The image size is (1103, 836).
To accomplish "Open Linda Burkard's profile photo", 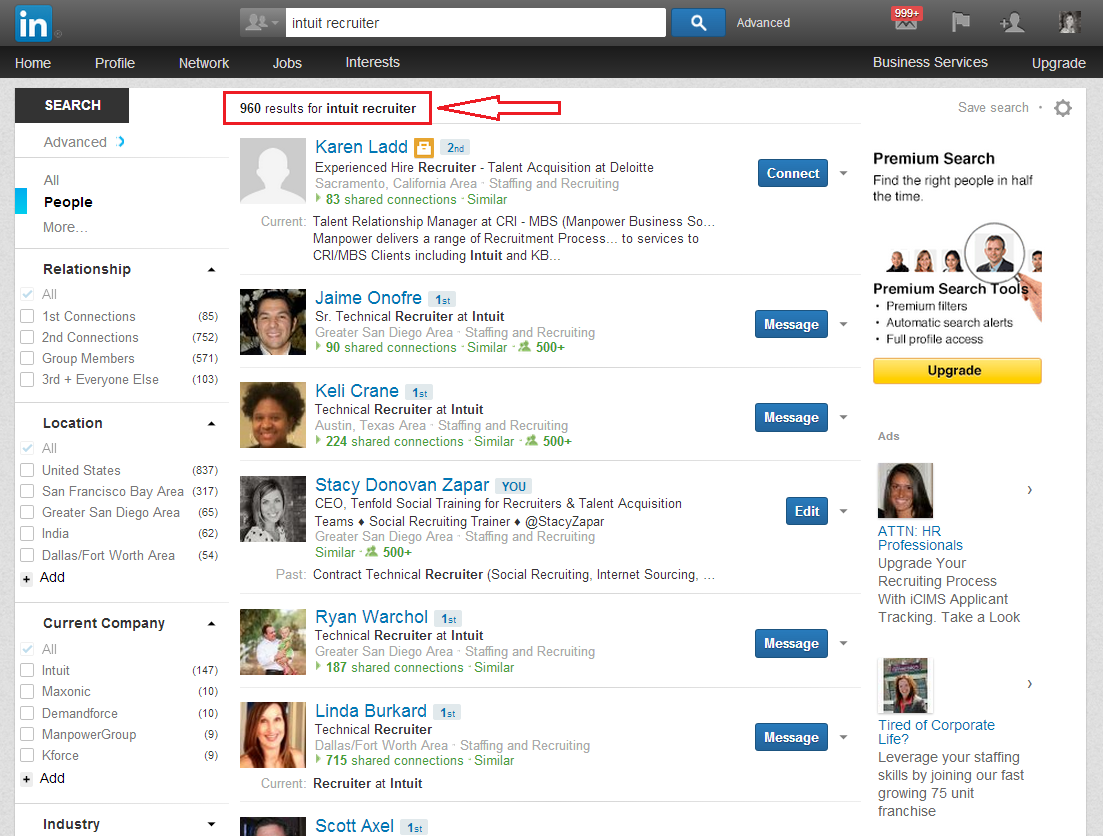I will point(273,735).
